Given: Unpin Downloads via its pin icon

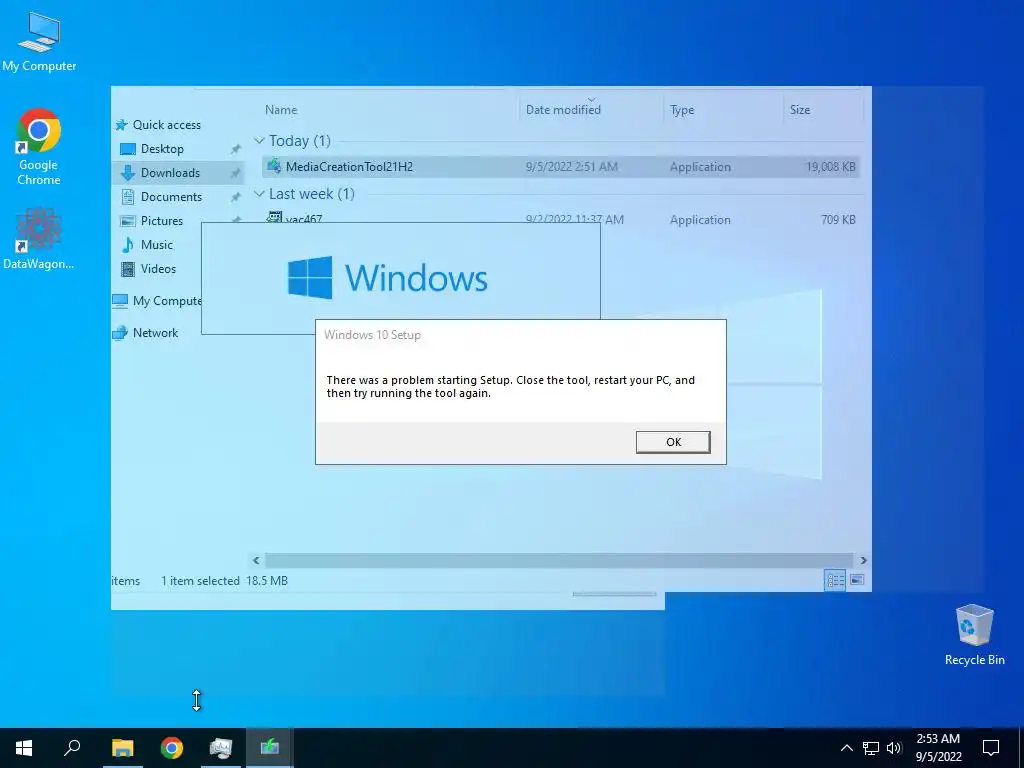Looking at the screenshot, I should pos(236,174).
